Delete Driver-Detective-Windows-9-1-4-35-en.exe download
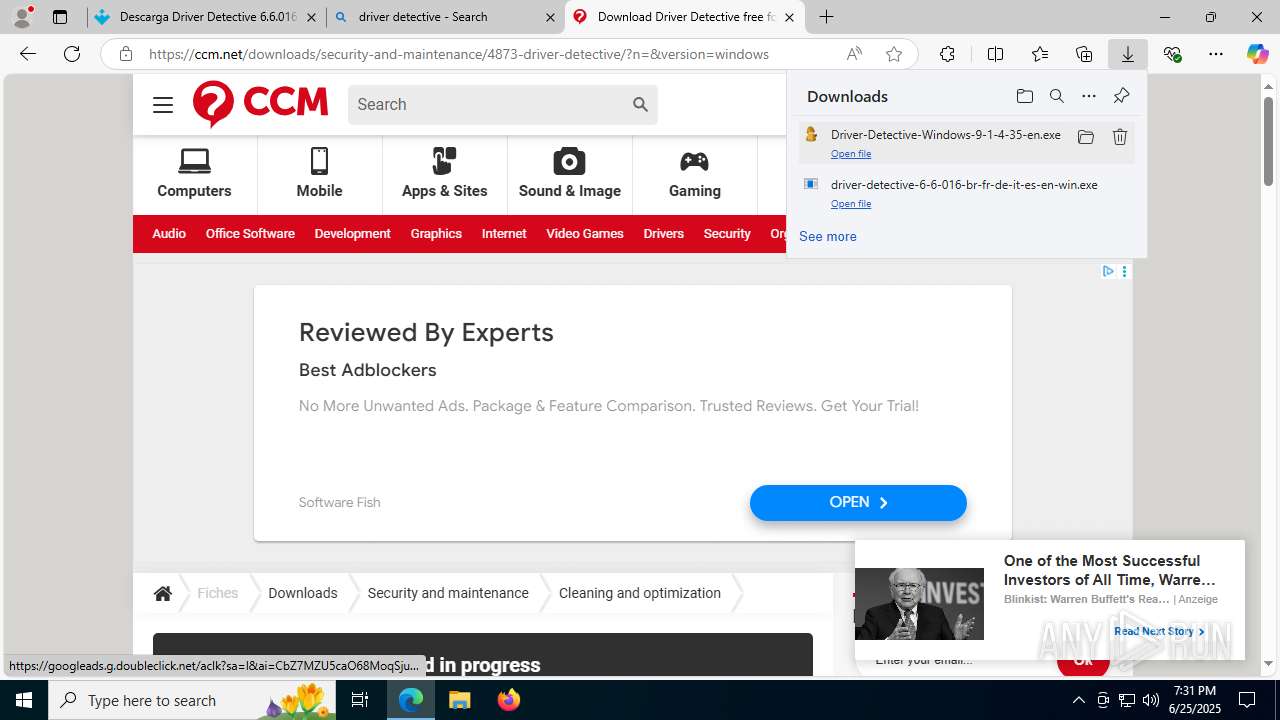Screen dimensions: 1280x720 (1120, 137)
